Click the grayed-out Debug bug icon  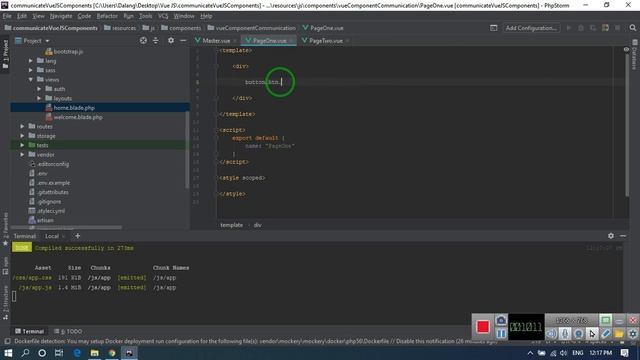(580, 28)
